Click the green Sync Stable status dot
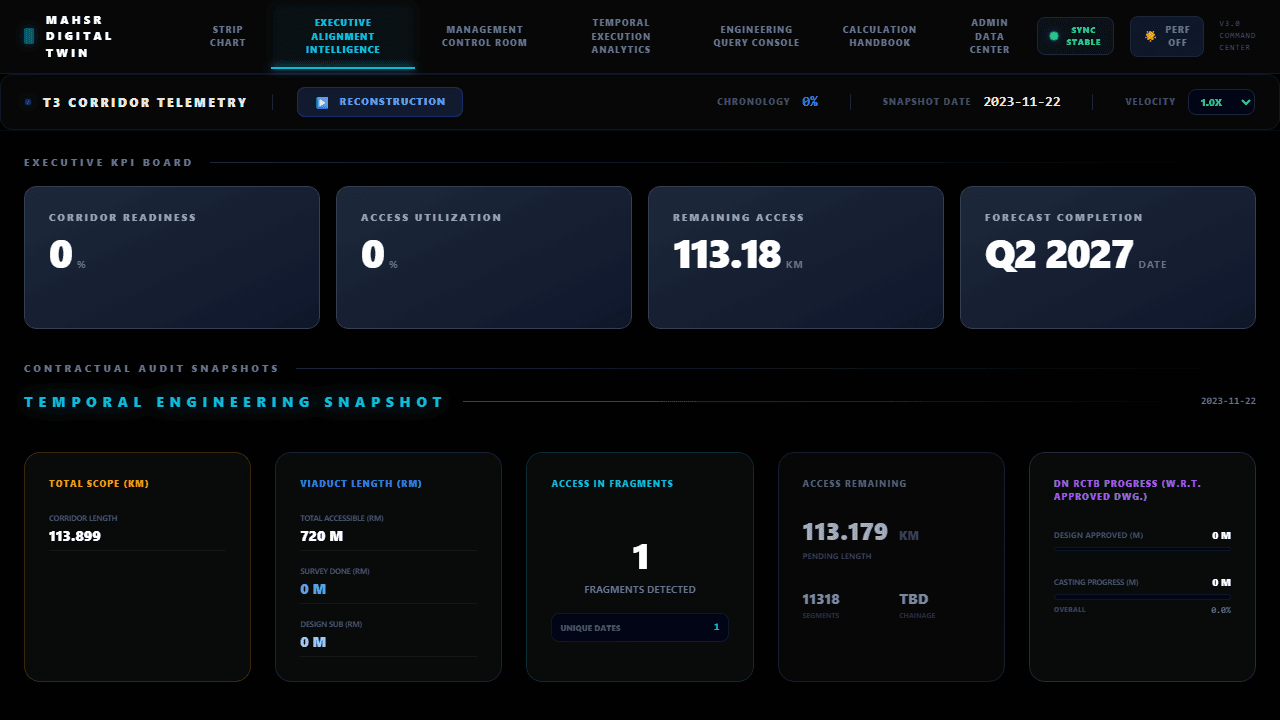Image resolution: width=1280 pixels, height=720 pixels. [1053, 36]
